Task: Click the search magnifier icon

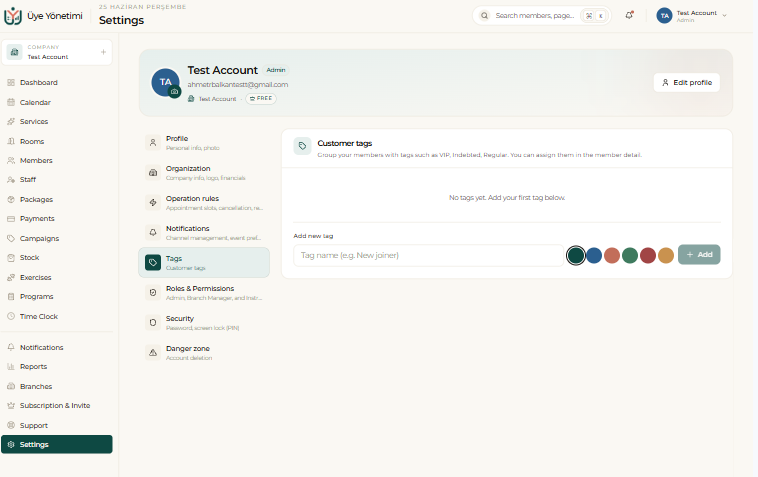Action: (x=484, y=15)
